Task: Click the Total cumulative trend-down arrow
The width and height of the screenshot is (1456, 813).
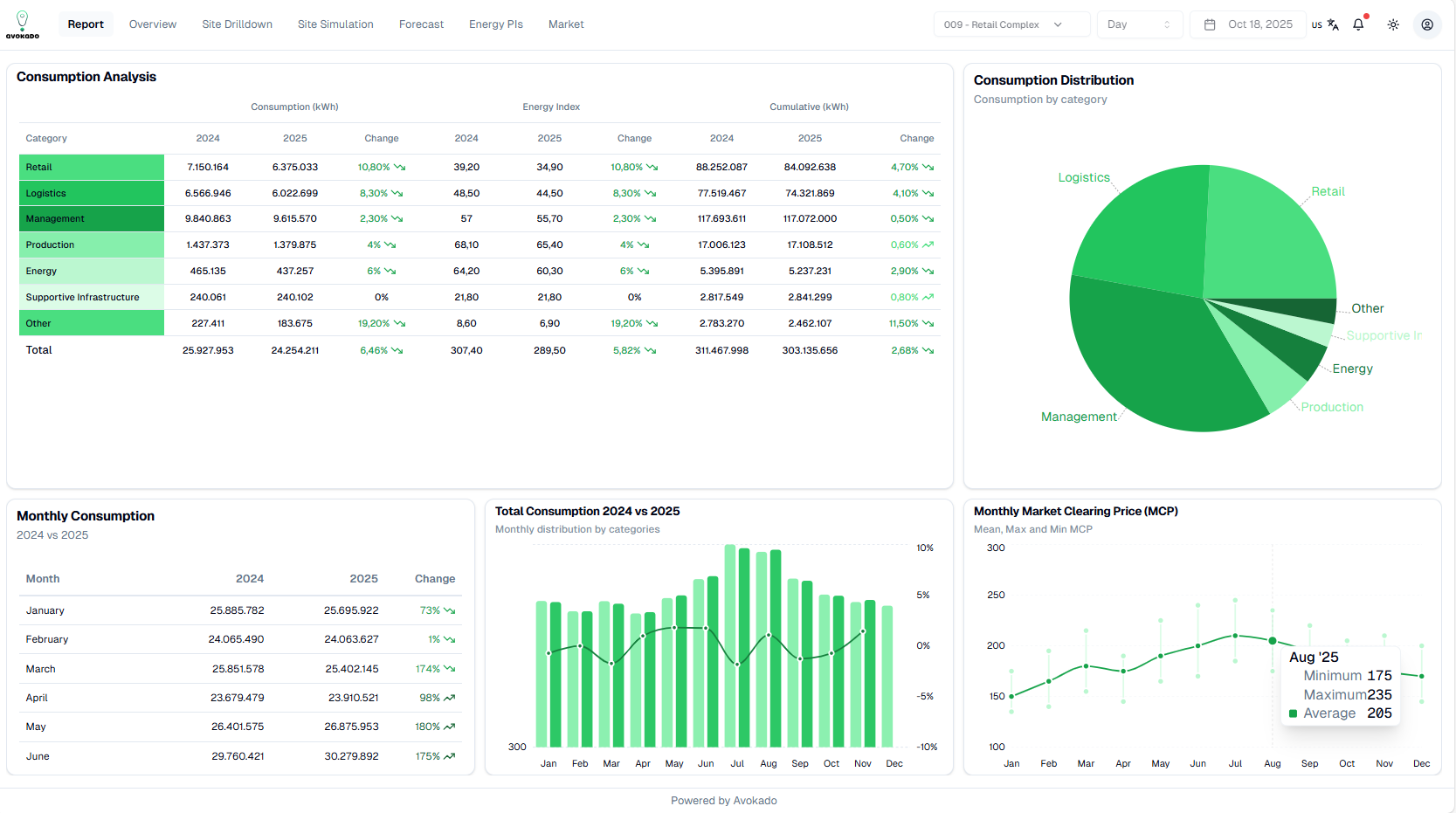Action: pyautogui.click(x=928, y=350)
